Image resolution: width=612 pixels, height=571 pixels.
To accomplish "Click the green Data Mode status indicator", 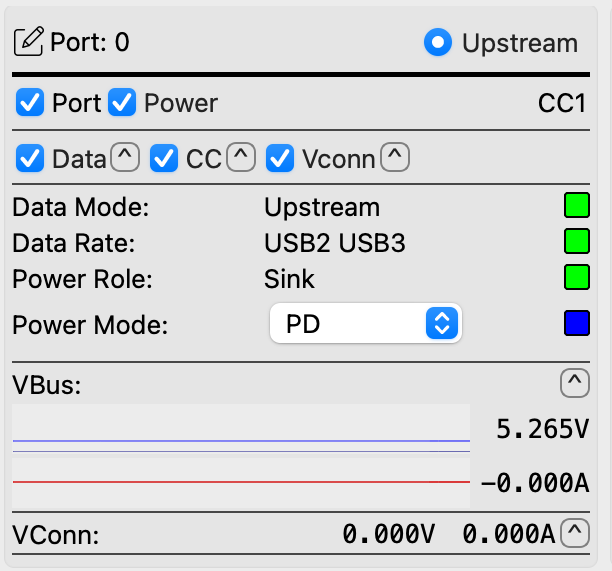I will [576, 207].
